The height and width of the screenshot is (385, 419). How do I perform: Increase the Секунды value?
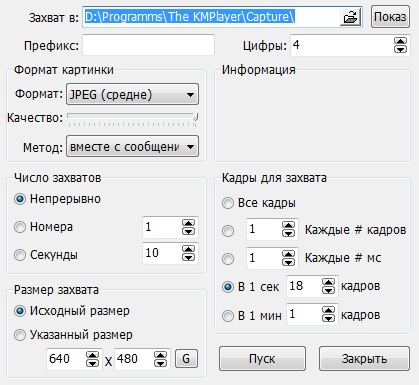tap(188, 249)
